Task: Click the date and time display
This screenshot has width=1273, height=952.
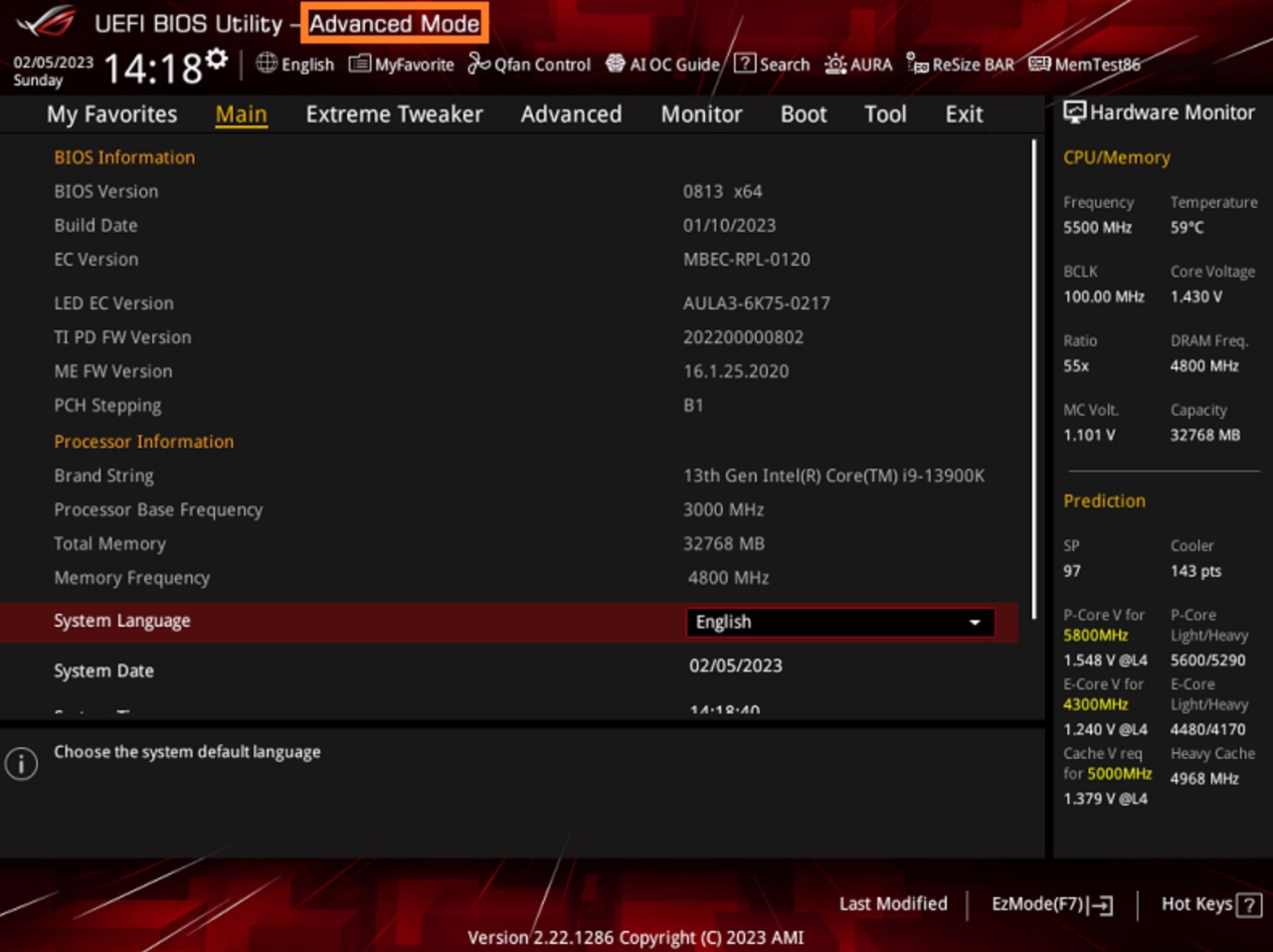Action: [x=107, y=69]
